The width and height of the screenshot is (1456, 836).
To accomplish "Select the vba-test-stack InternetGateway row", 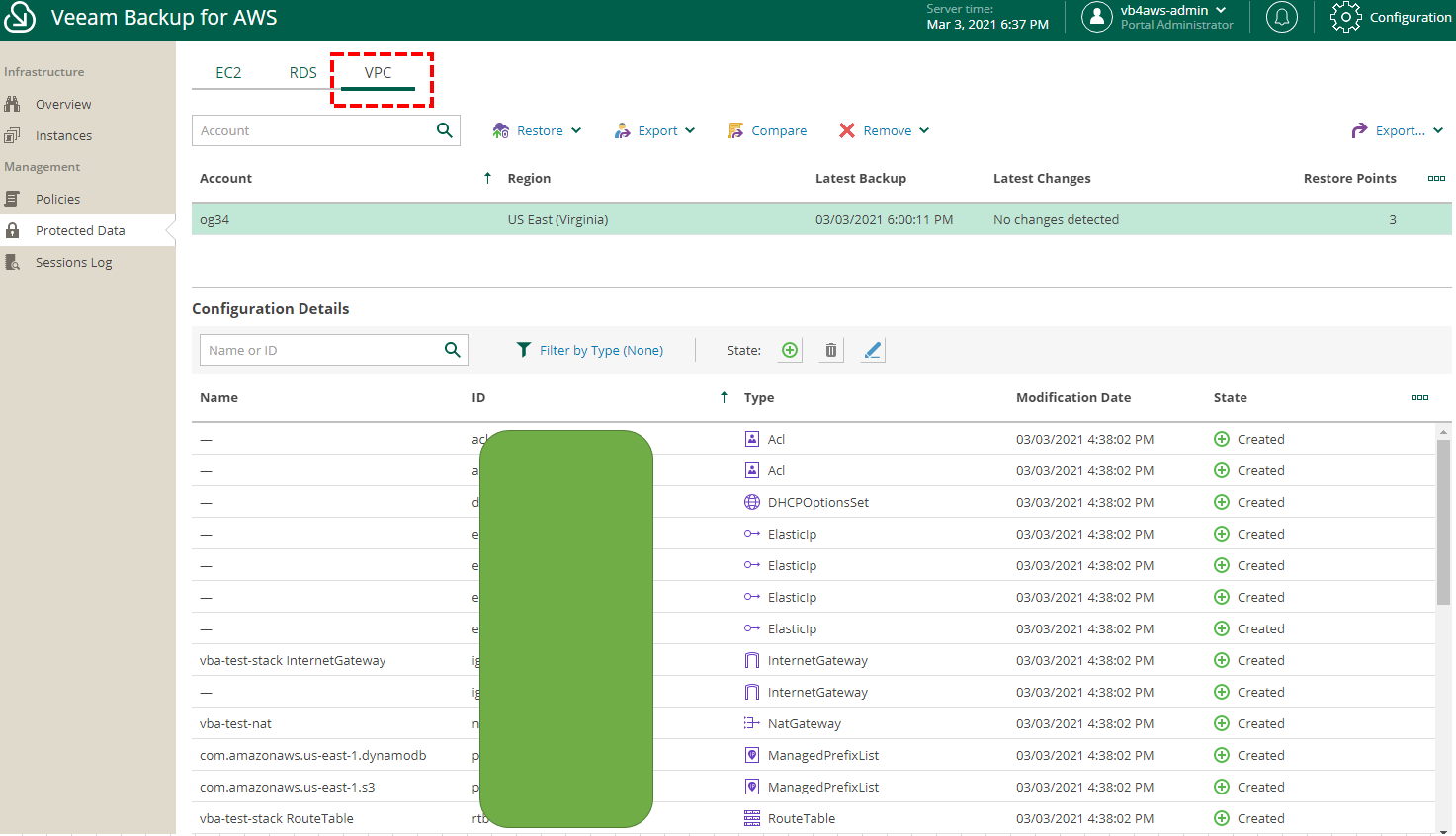I will click(814, 660).
